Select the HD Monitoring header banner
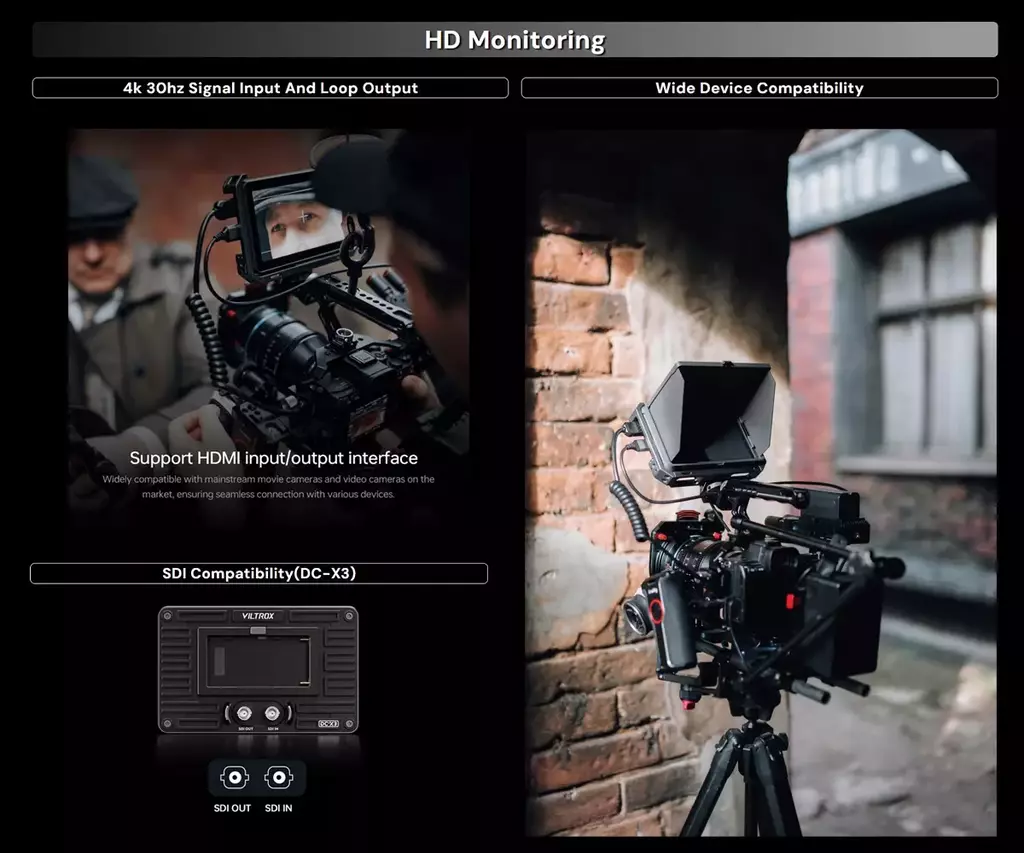The width and height of the screenshot is (1024, 853). 514,40
